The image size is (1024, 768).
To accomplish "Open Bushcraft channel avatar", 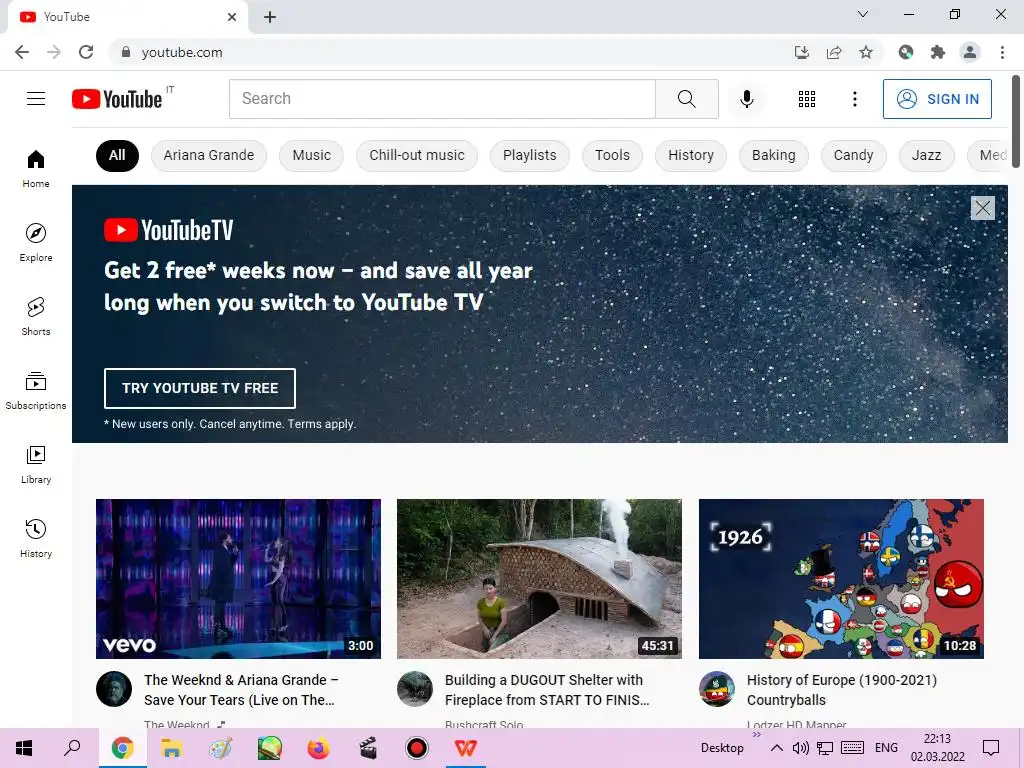I will (415, 689).
